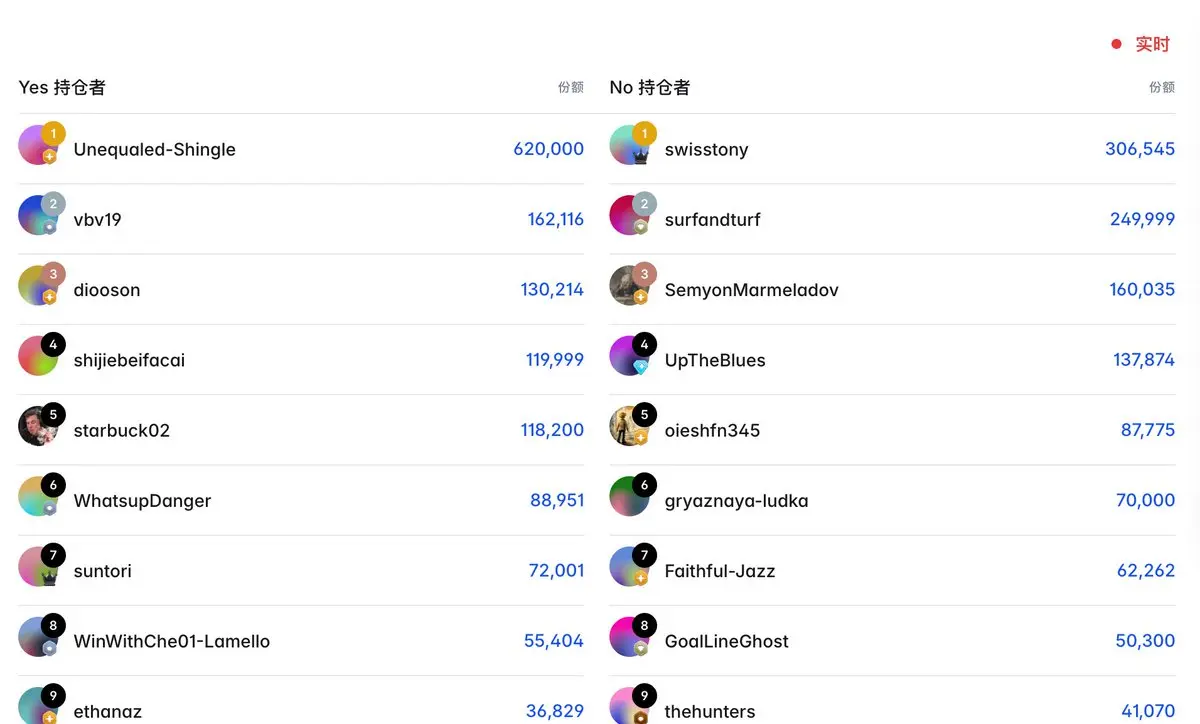Open shijiebeifacai username link
Screen dimensions: 1200x724
(x=129, y=360)
